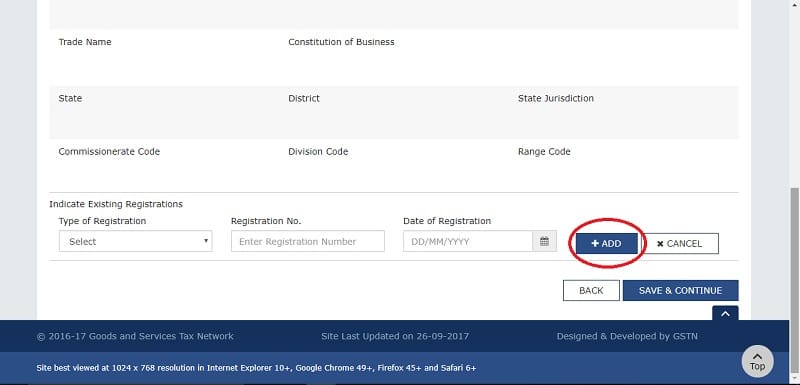Select the 'Constitution of Business' label
Viewport: 800px width, 385px height.
click(x=341, y=42)
